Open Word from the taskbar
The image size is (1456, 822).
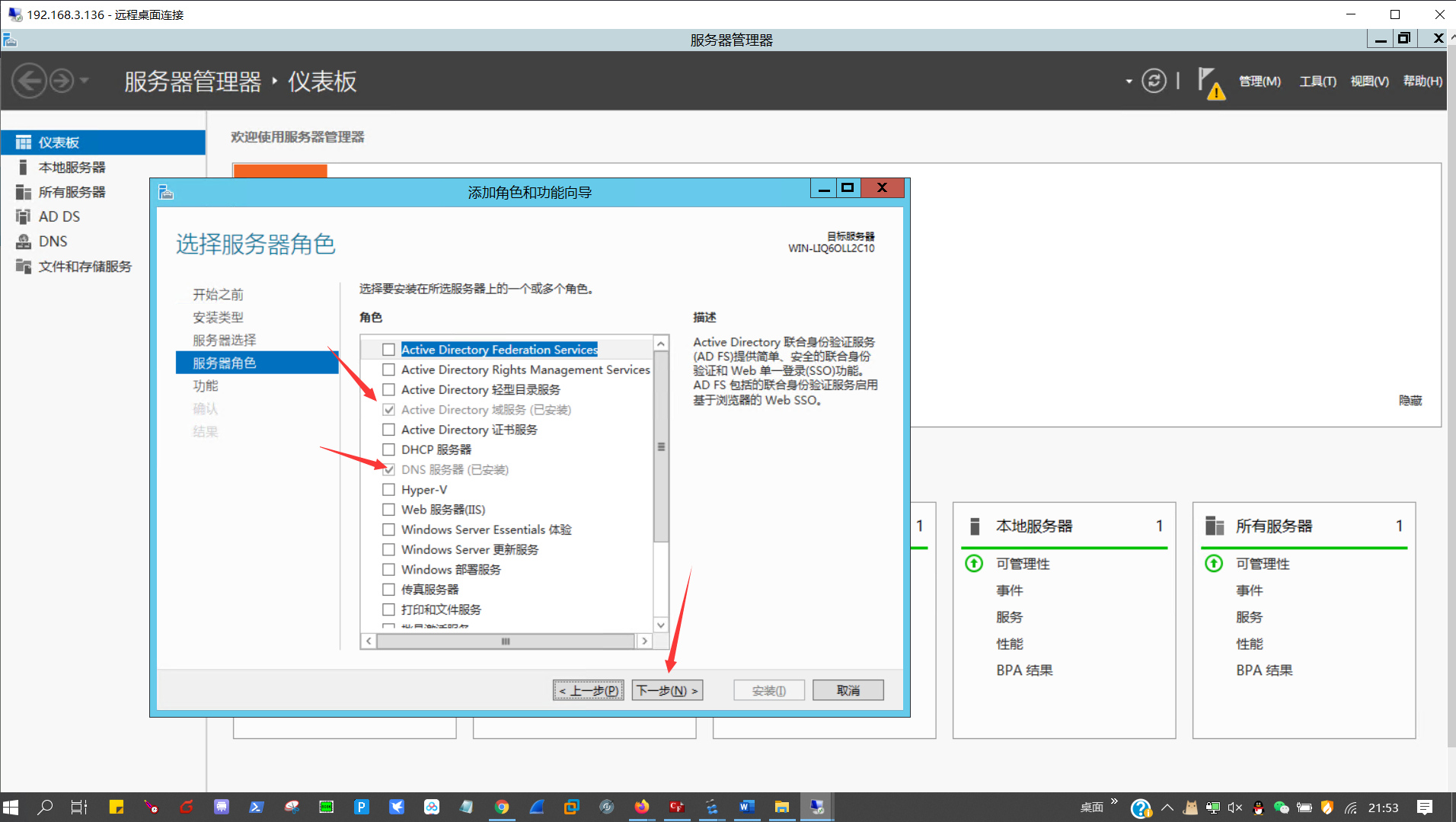click(746, 807)
